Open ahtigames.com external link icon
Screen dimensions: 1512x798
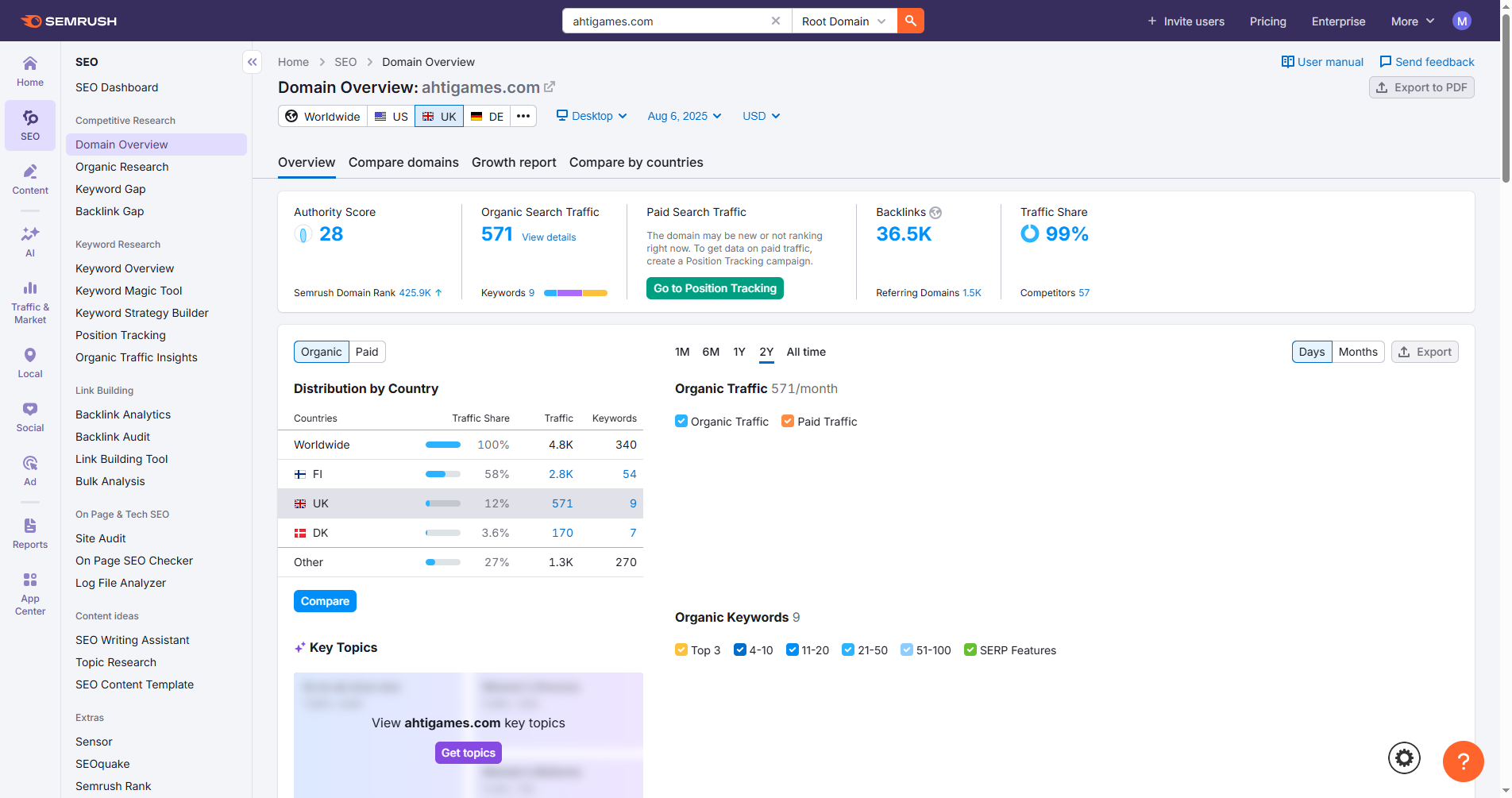550,87
